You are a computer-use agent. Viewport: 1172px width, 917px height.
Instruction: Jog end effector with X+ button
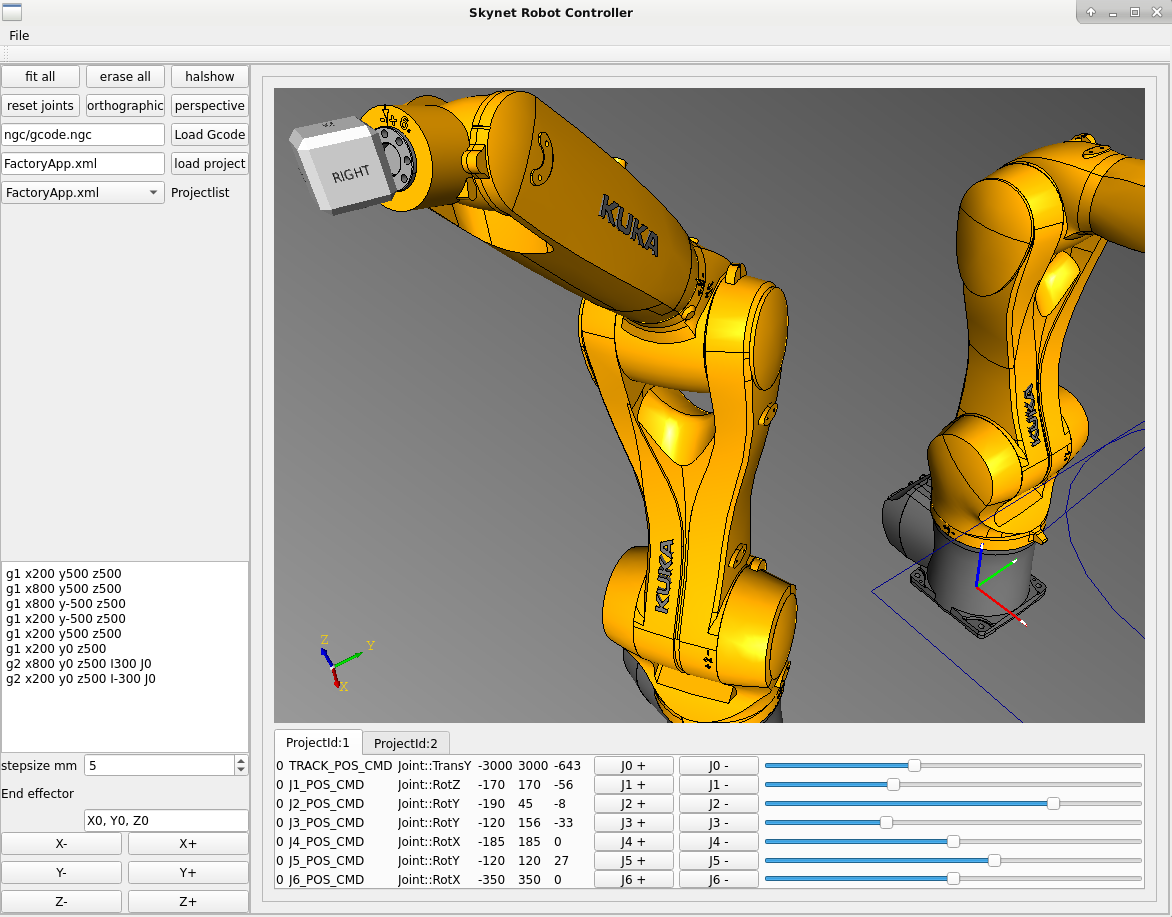188,843
